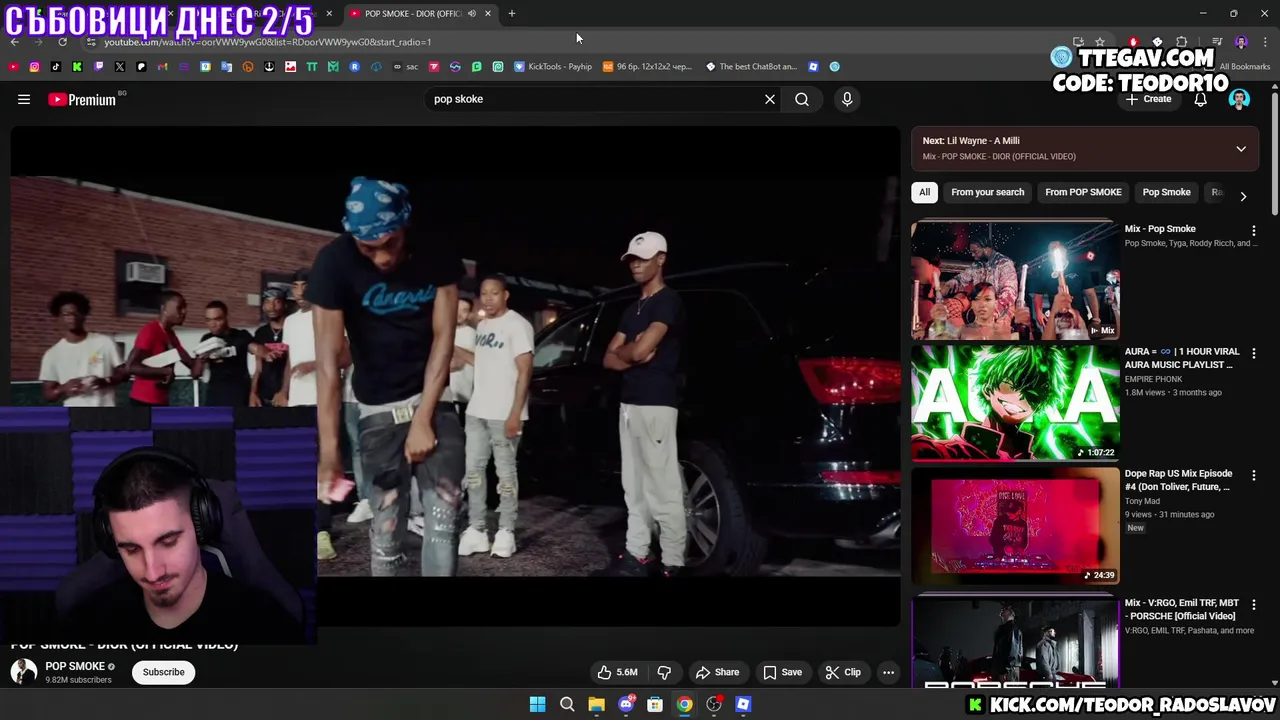The width and height of the screenshot is (1280, 720).
Task: Open the POP SMOKE channel avatar
Action: pos(24,672)
